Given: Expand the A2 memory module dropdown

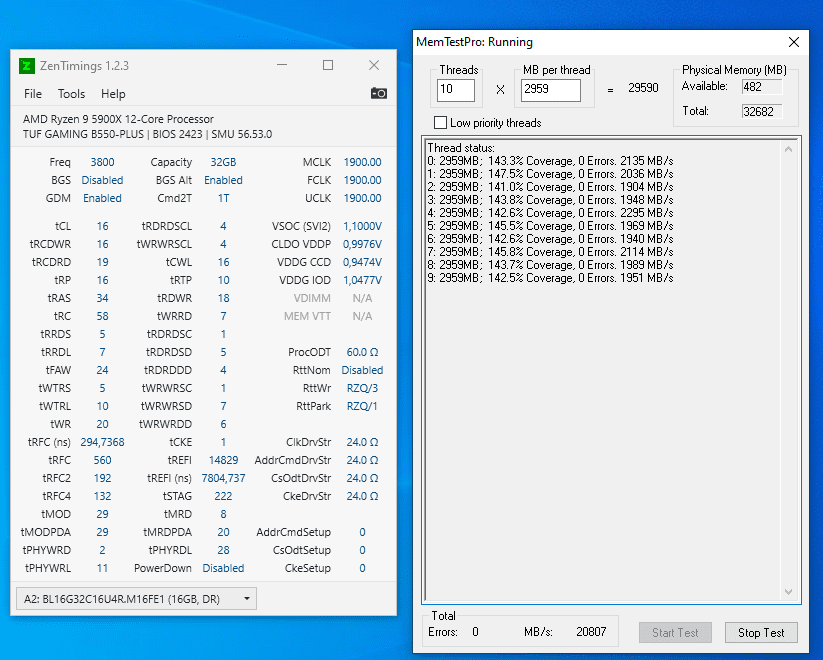Looking at the screenshot, I should tap(136, 599).
